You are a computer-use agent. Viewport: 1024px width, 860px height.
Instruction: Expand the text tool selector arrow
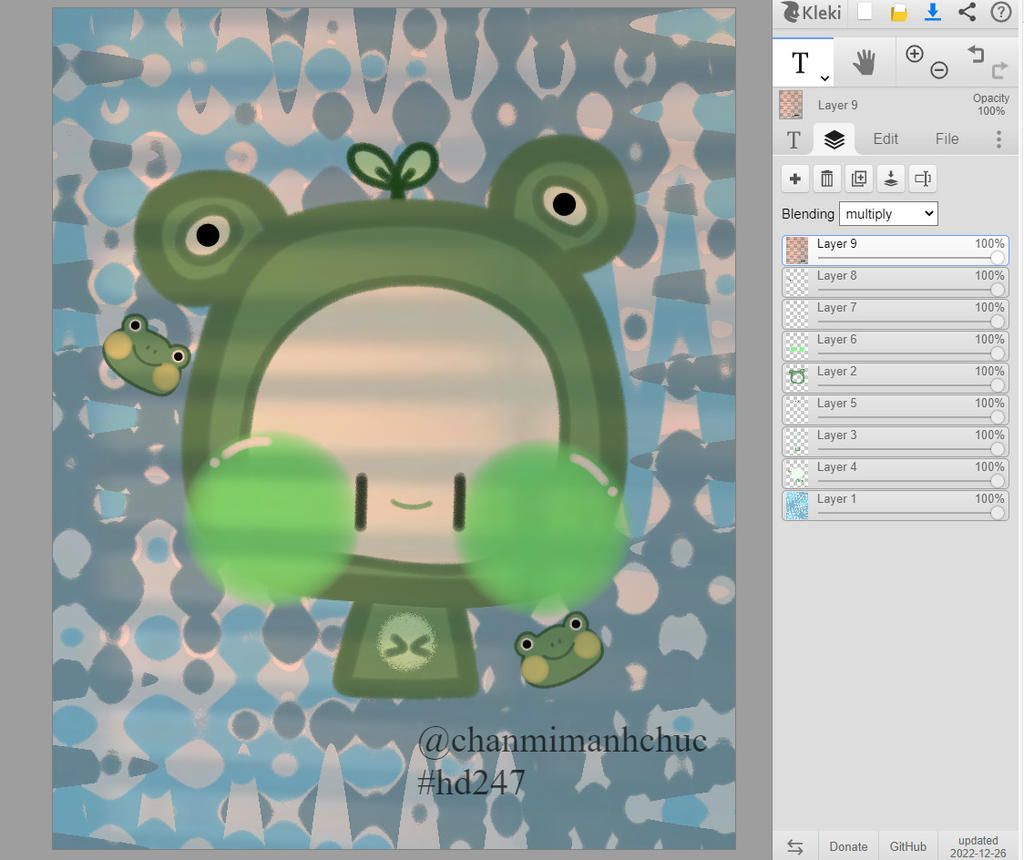pyautogui.click(x=825, y=78)
